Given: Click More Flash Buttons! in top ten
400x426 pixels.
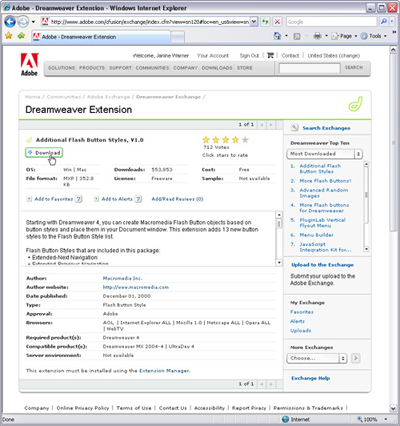Looking at the screenshot, I should pos(325,181).
